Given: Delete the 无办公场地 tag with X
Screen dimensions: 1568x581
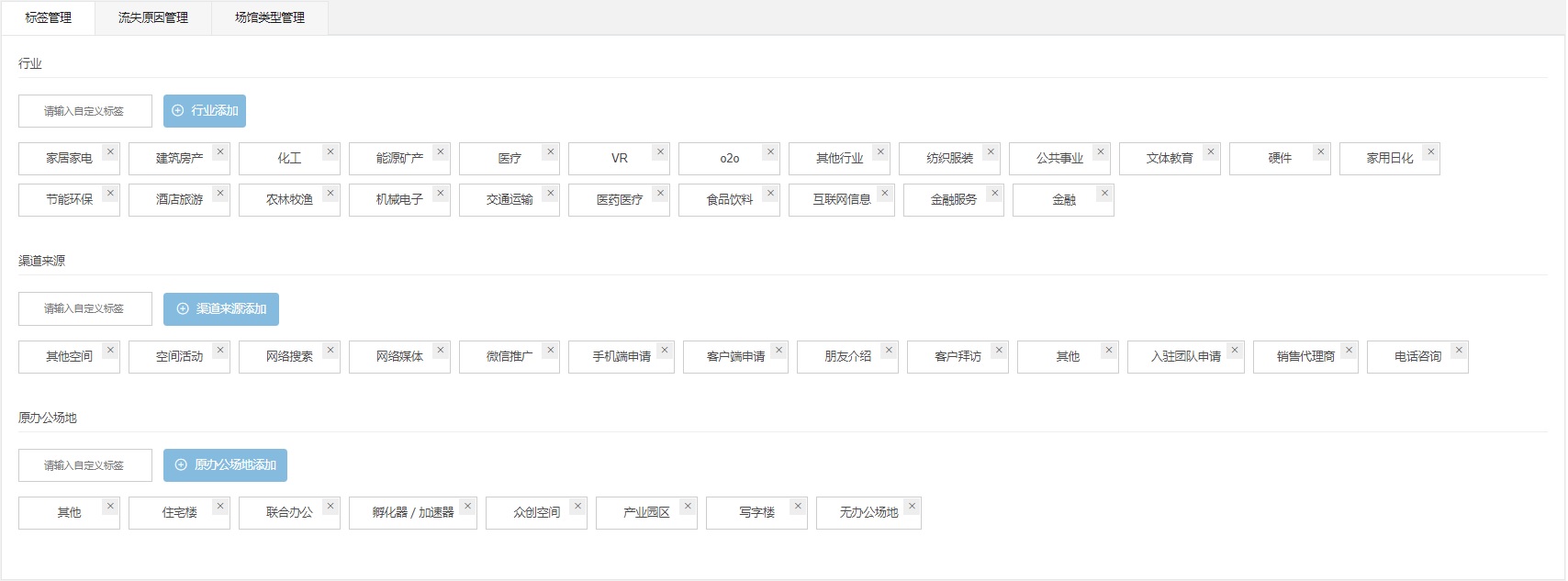Looking at the screenshot, I should point(912,507).
